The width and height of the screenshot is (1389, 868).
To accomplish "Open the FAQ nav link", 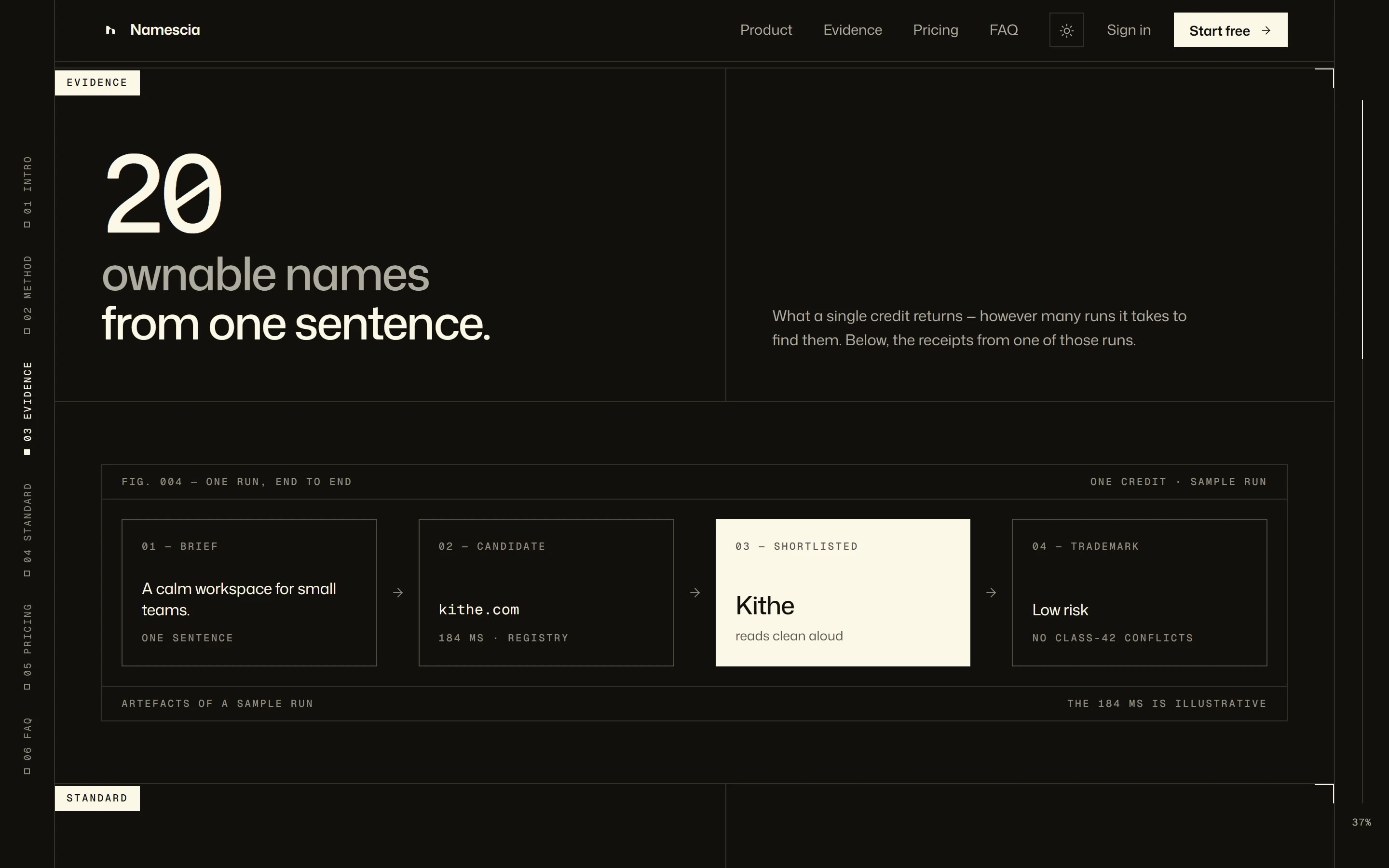I will [x=1003, y=30].
